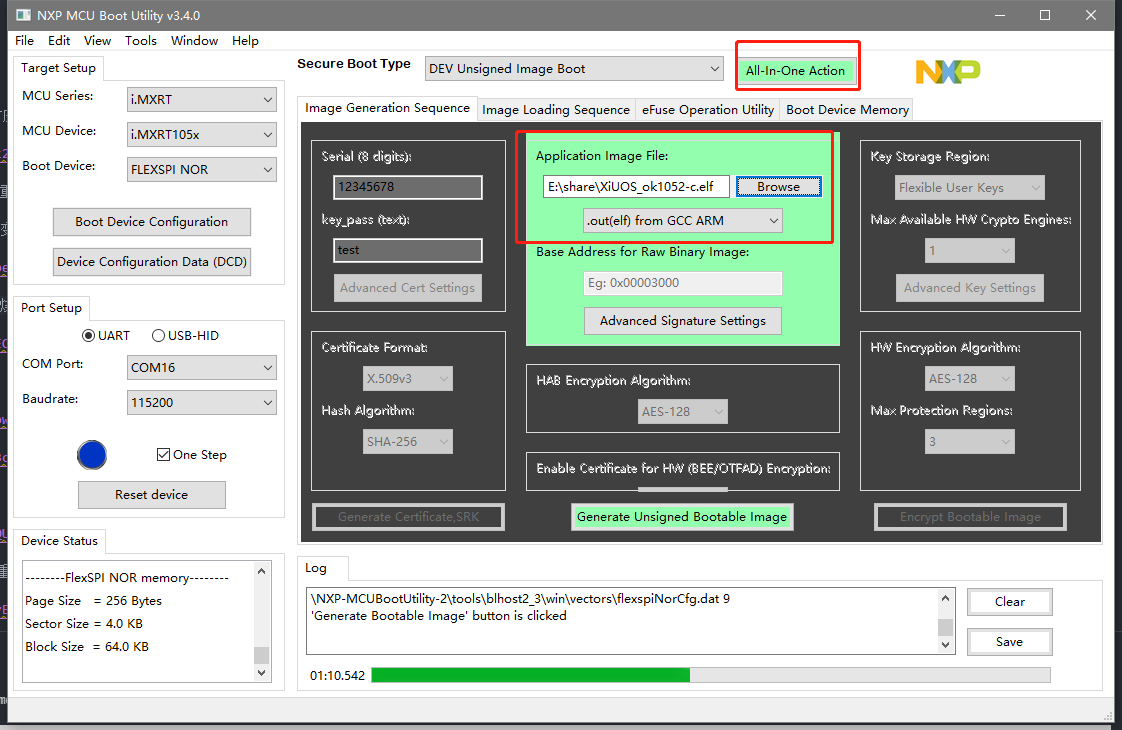Click the NXP logo
Image resolution: width=1122 pixels, height=730 pixels.
pyautogui.click(x=948, y=72)
